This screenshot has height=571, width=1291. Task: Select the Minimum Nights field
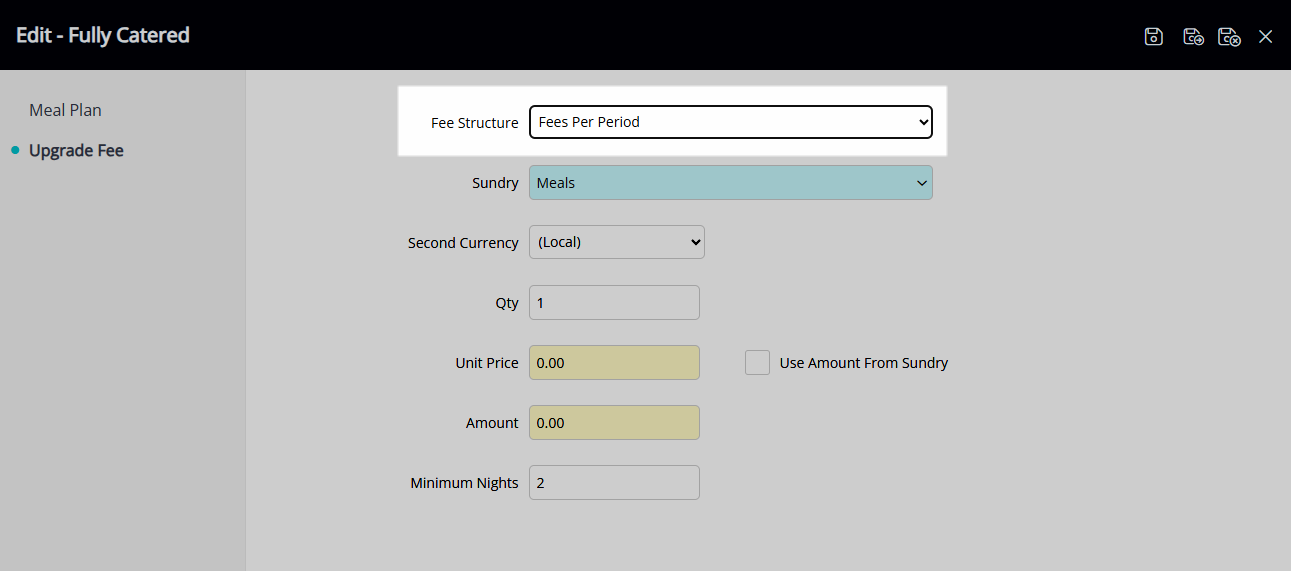[x=614, y=482]
